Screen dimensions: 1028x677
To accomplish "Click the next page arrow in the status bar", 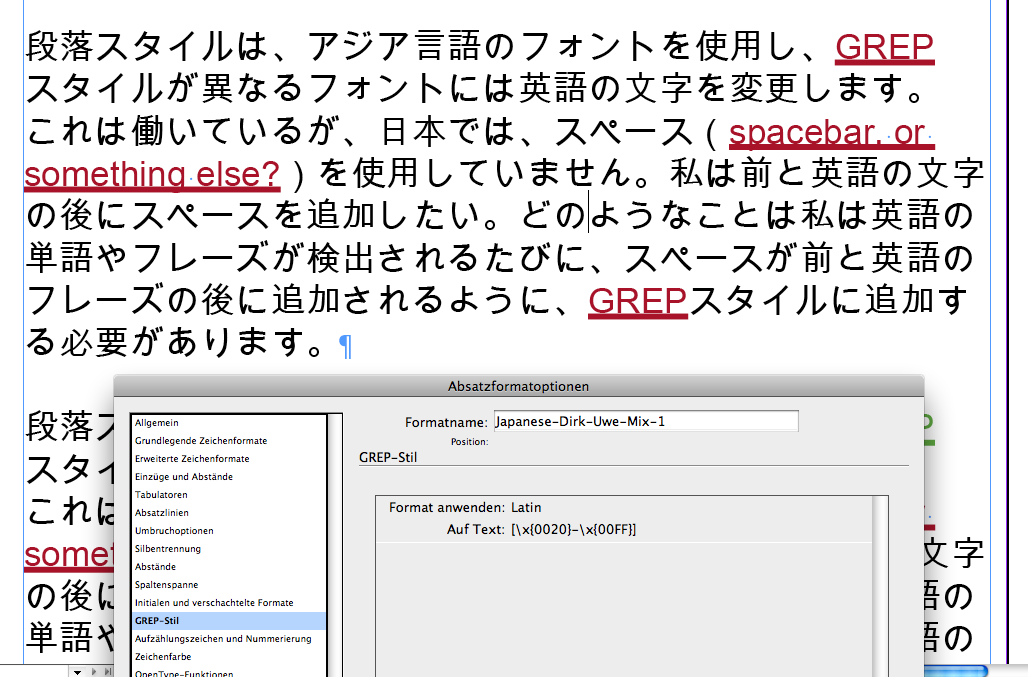I will click(x=94, y=672).
